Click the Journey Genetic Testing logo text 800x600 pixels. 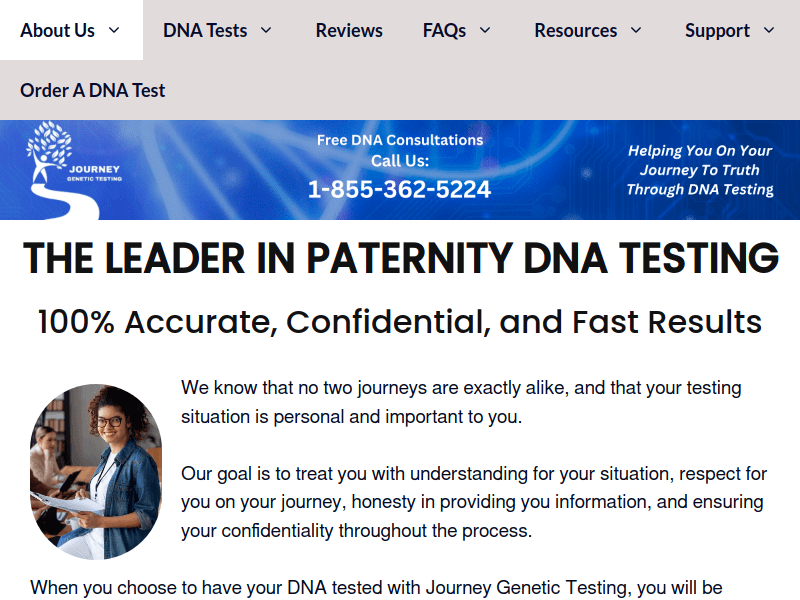pos(97,172)
